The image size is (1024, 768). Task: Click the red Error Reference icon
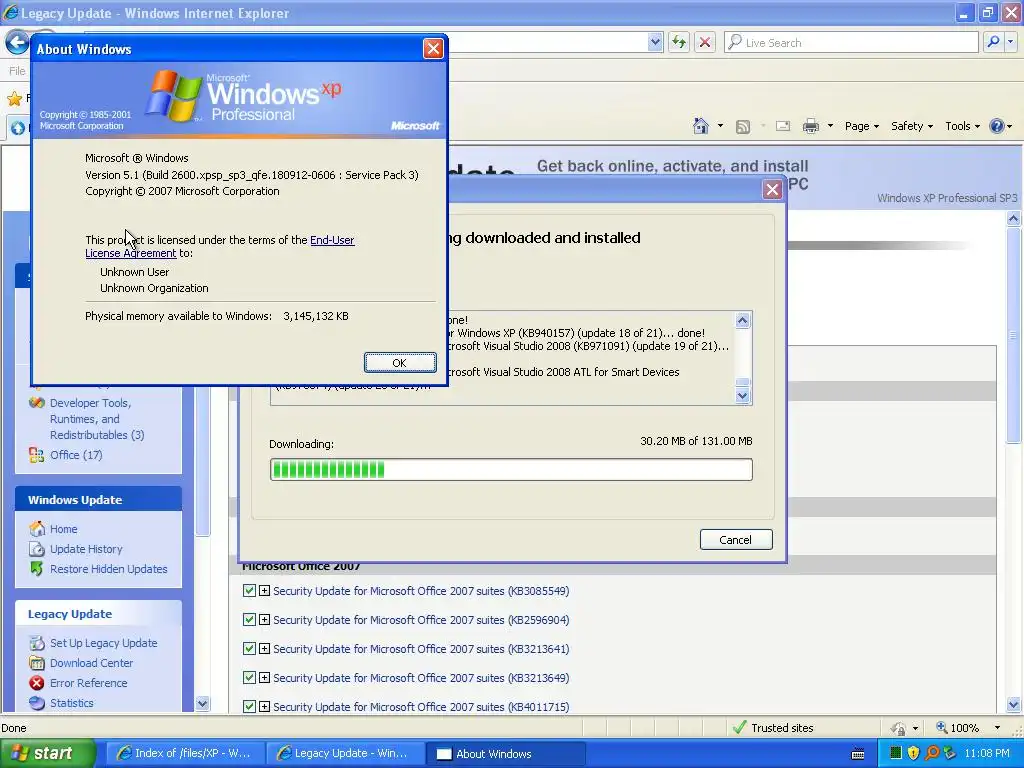[x=37, y=683]
